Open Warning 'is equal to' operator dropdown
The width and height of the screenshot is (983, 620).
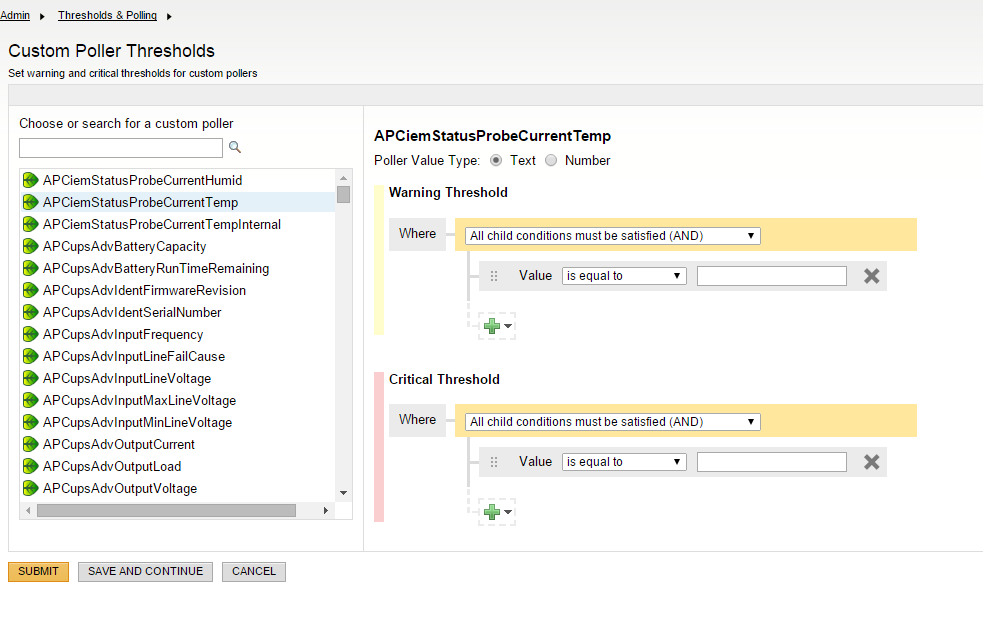click(x=624, y=276)
